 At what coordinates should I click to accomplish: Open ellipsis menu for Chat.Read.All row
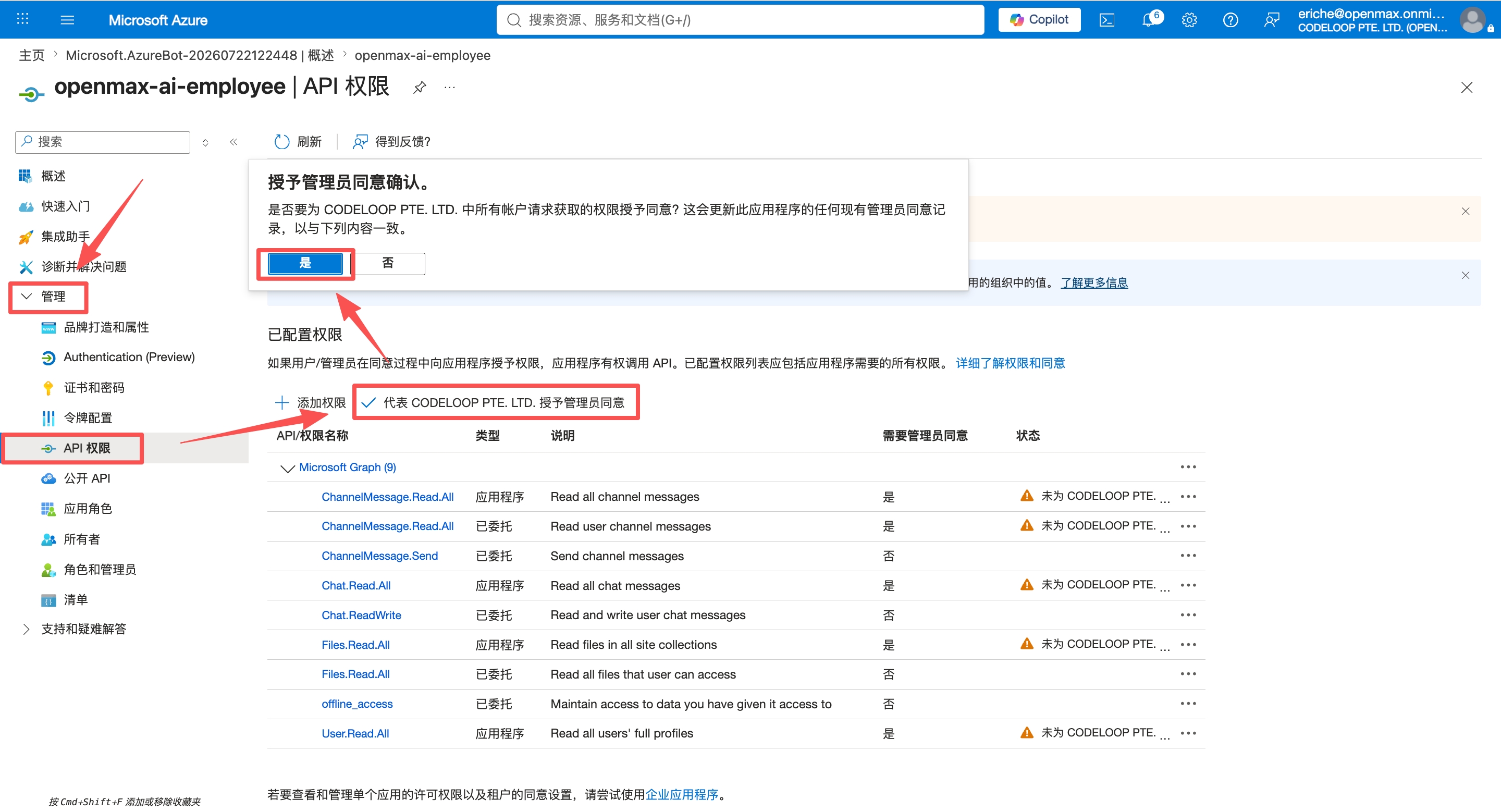pyautogui.click(x=1188, y=585)
